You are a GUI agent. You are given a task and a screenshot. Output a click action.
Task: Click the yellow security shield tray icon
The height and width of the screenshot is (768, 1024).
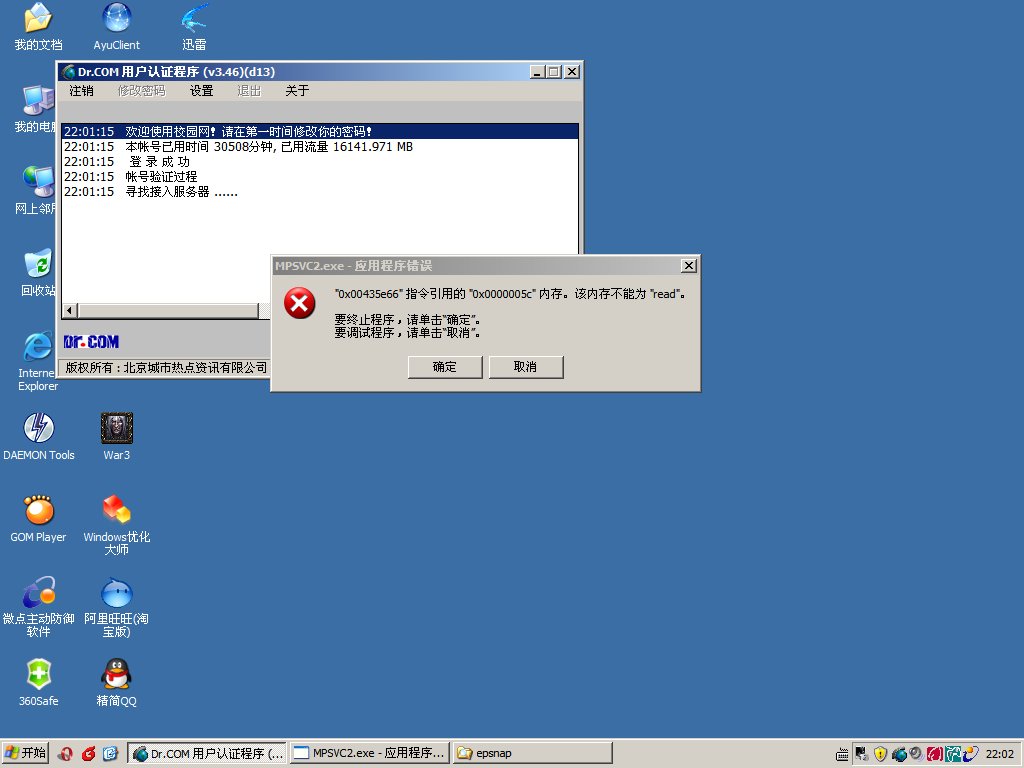pyautogui.click(x=880, y=754)
